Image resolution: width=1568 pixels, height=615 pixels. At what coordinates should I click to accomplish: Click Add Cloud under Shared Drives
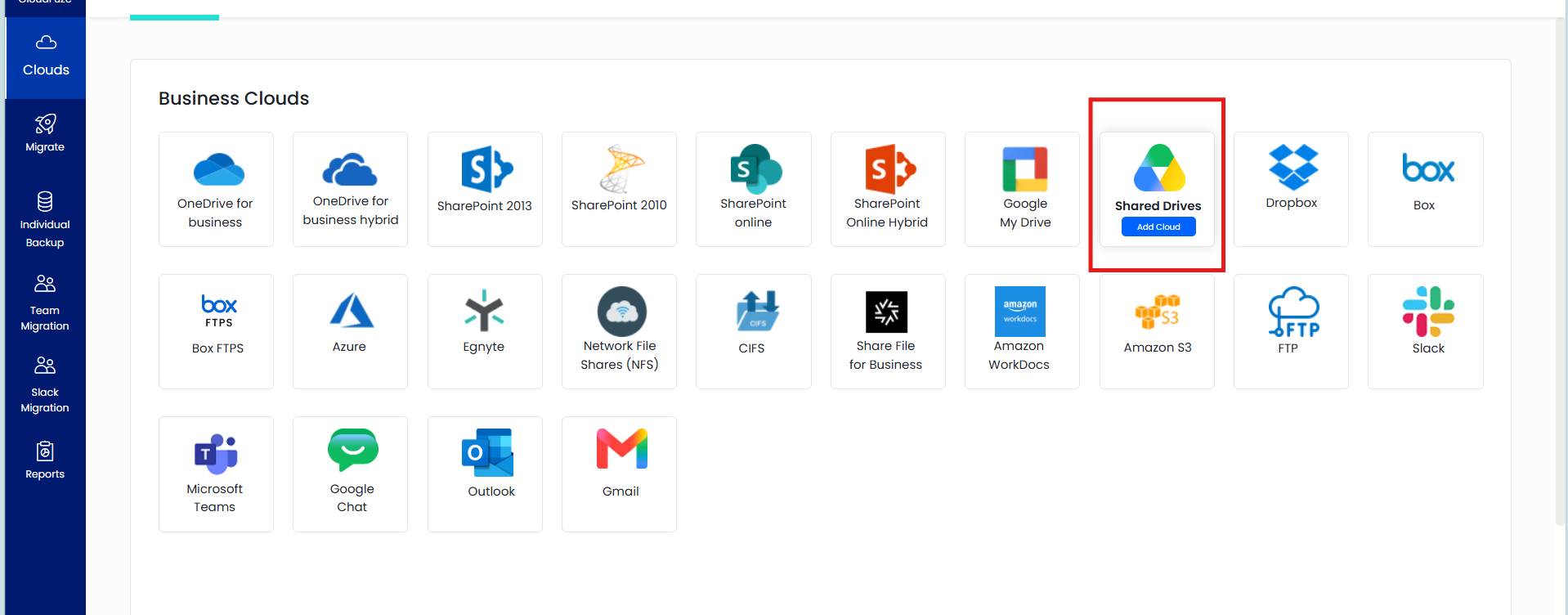1158,227
